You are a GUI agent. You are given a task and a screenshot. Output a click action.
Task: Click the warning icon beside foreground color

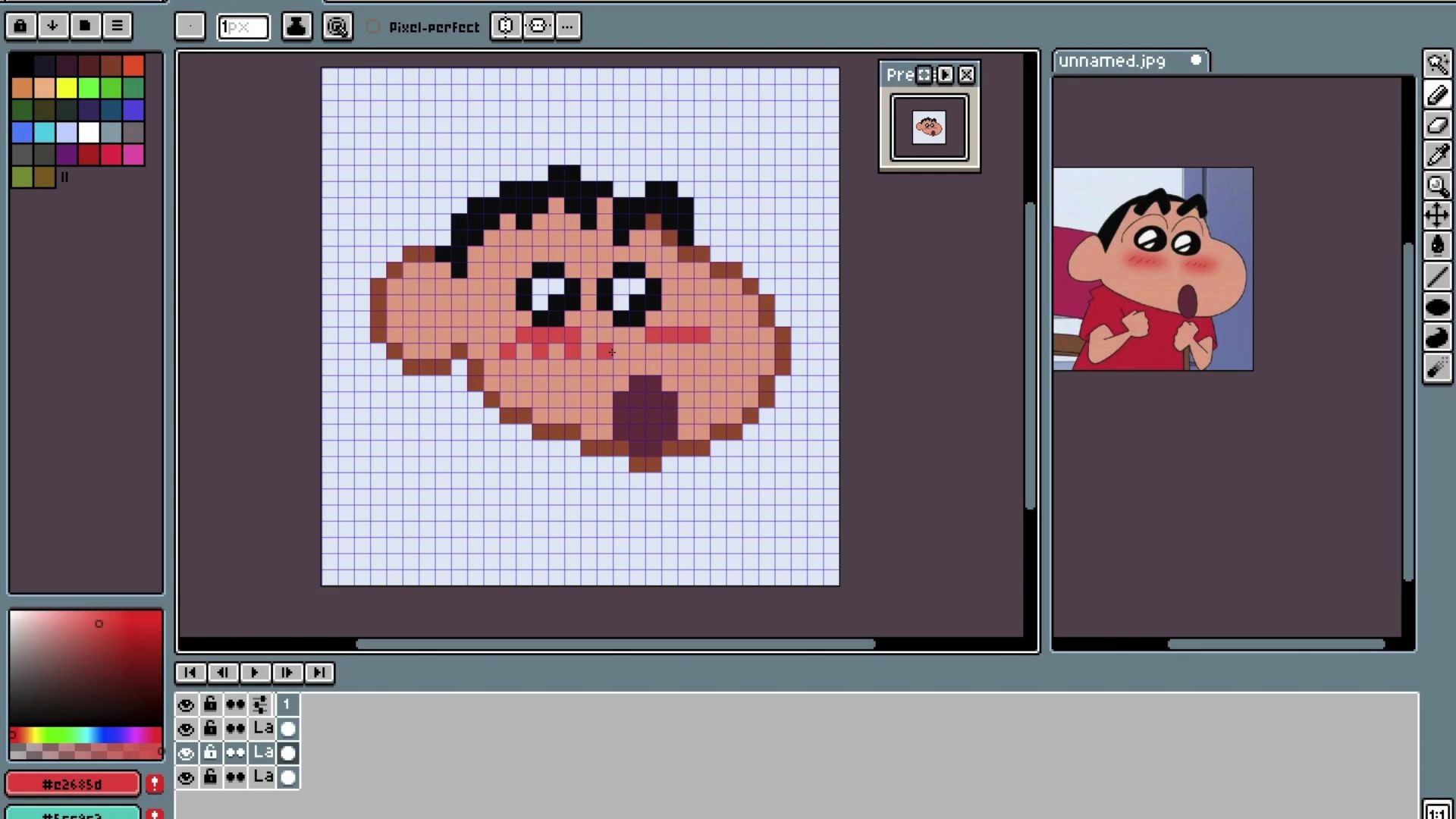pos(155,783)
